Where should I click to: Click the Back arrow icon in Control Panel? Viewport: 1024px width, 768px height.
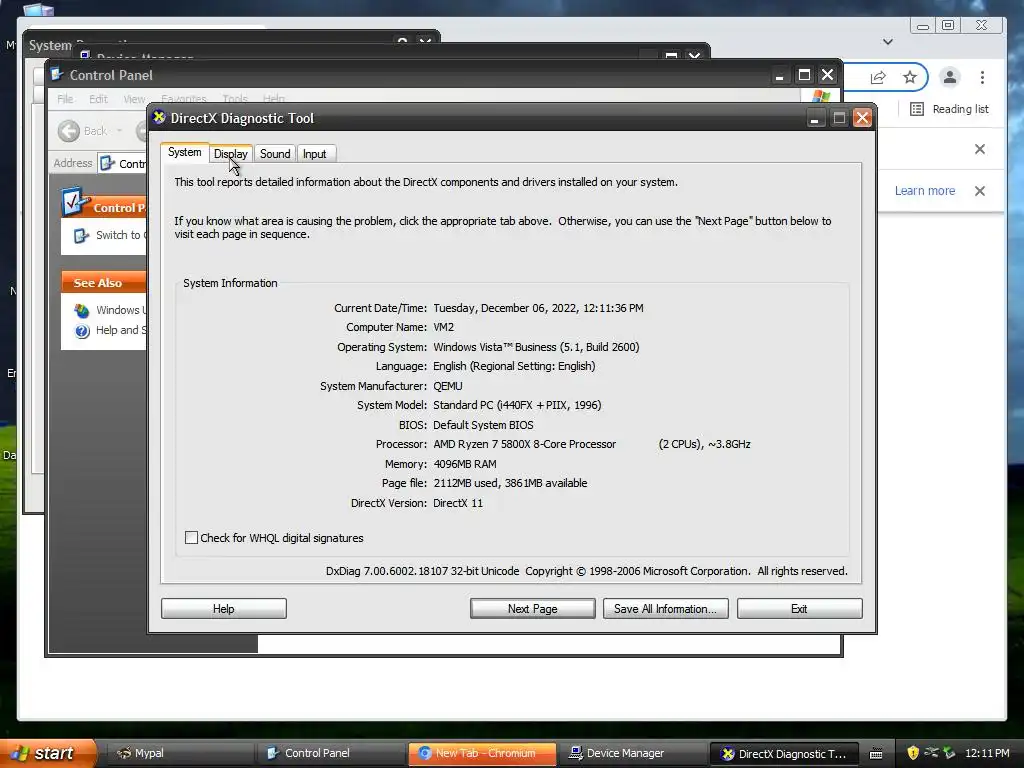coord(69,131)
